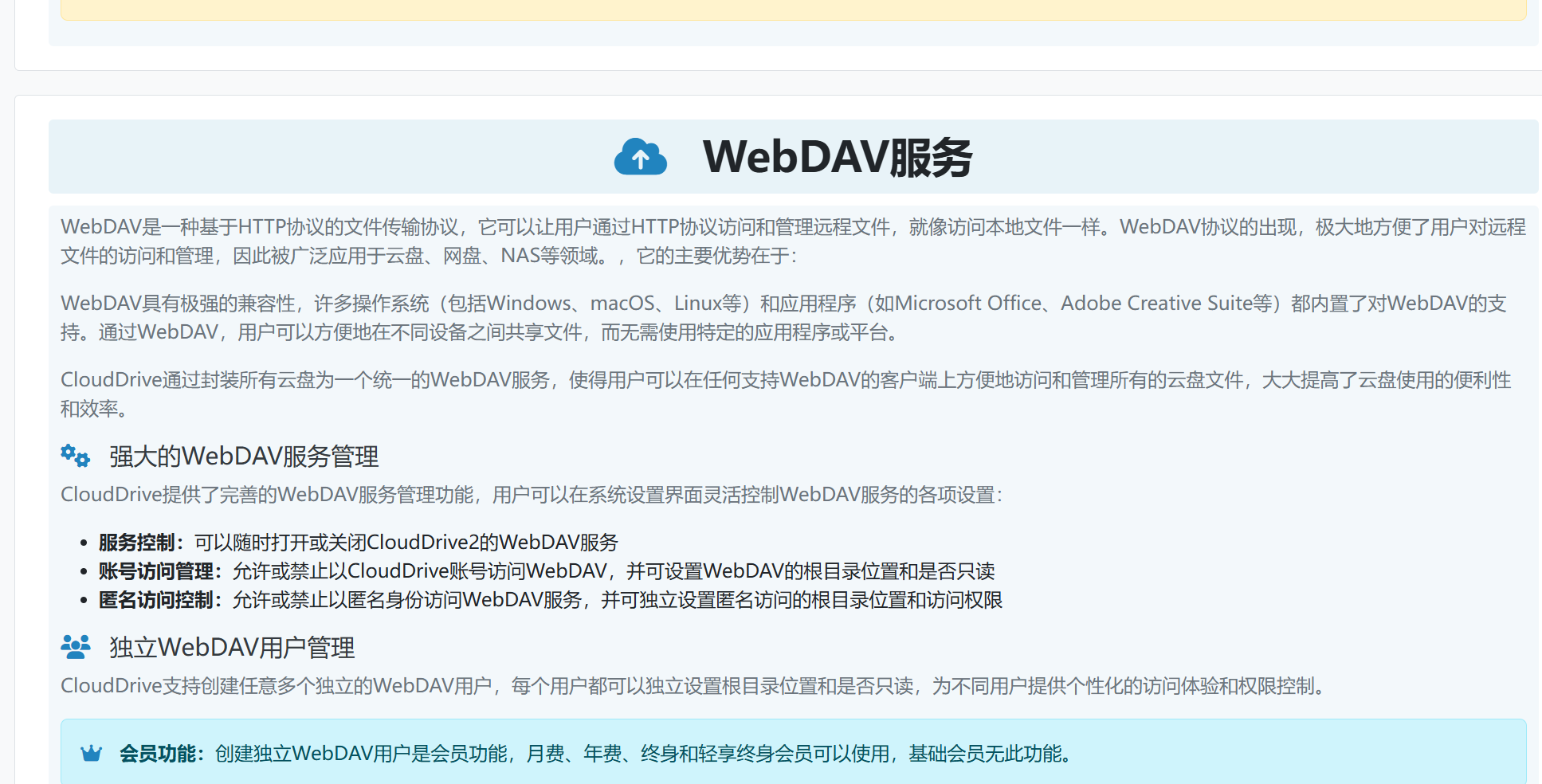Viewport: 1542px width, 784px height.
Task: Click the bold 会员功能 label in the notice
Action: coord(158,754)
